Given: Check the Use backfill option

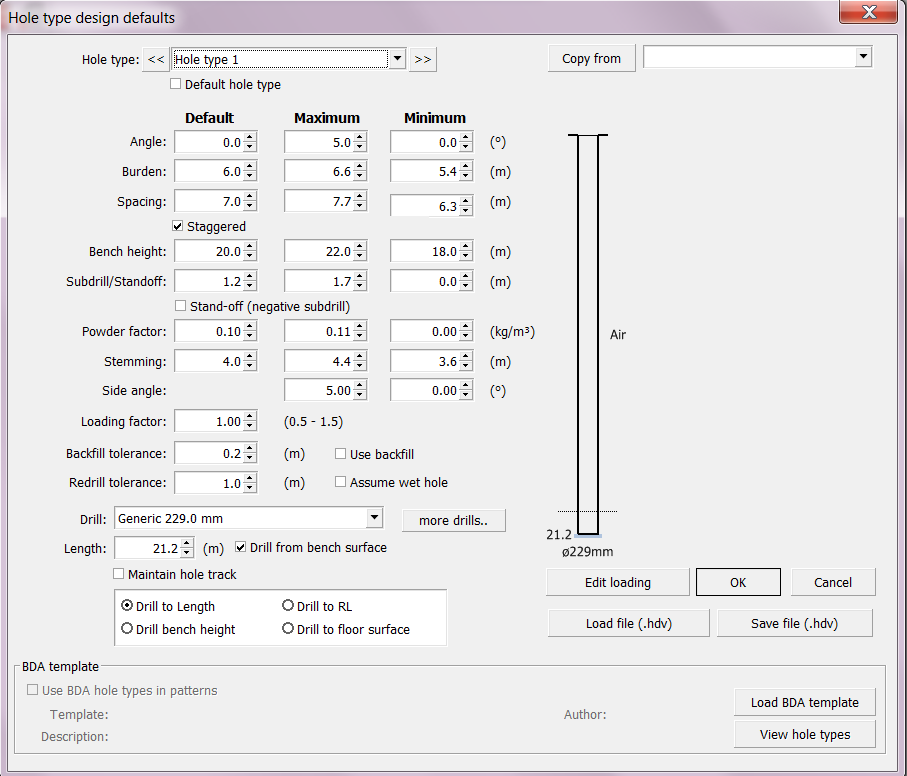Looking at the screenshot, I should point(340,454).
